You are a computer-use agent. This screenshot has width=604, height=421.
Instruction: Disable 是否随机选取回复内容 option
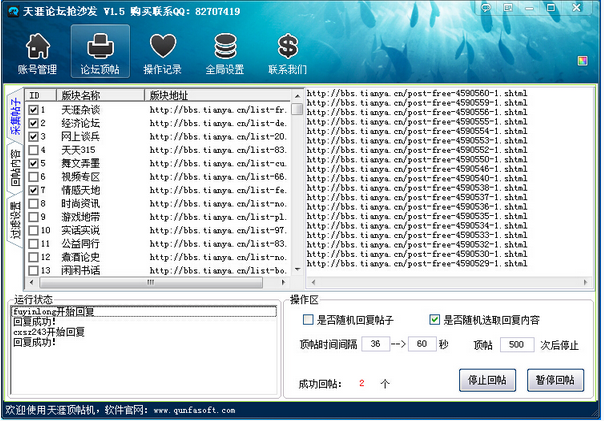pyautogui.click(x=435, y=320)
